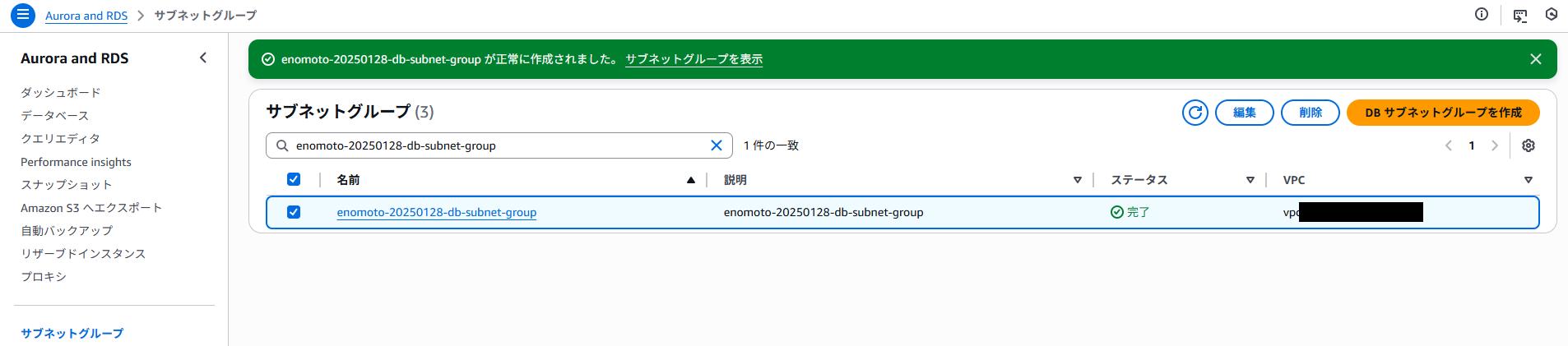Open table preferences gear icon
Image resolution: width=1568 pixels, height=346 pixels.
click(x=1529, y=145)
